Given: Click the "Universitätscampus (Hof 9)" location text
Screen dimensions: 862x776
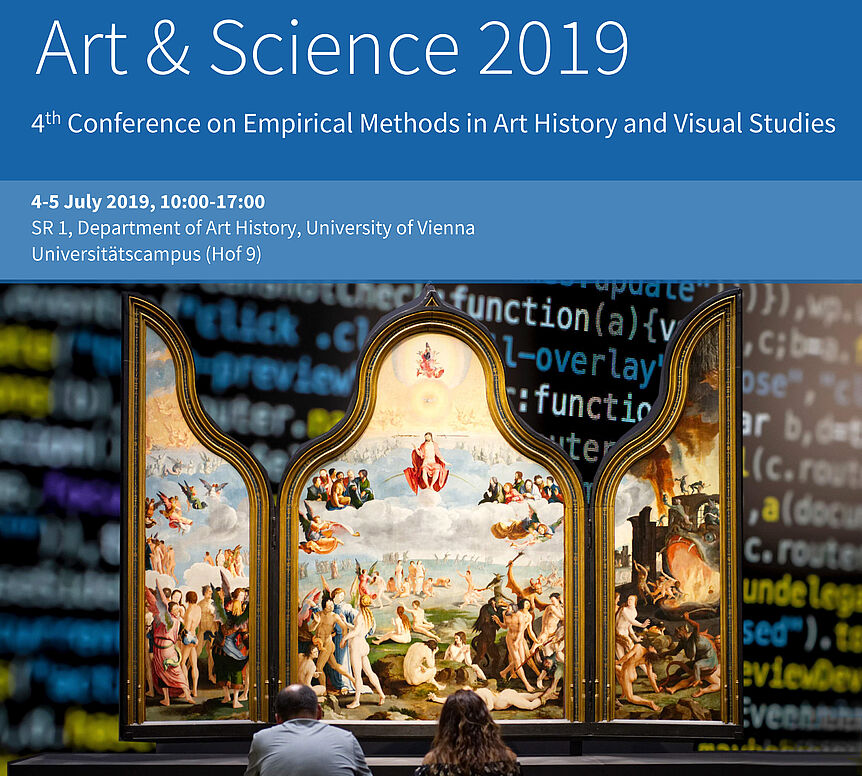Looking at the screenshot, I should coord(146,254).
